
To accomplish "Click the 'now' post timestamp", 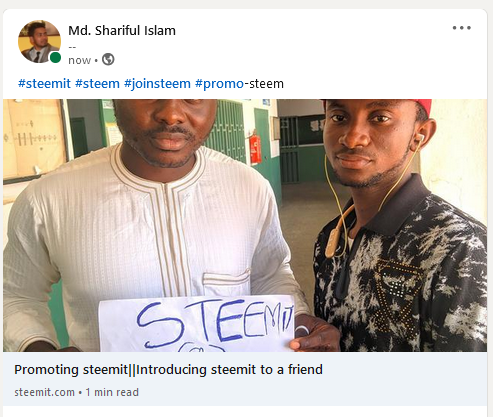I will point(79,60).
